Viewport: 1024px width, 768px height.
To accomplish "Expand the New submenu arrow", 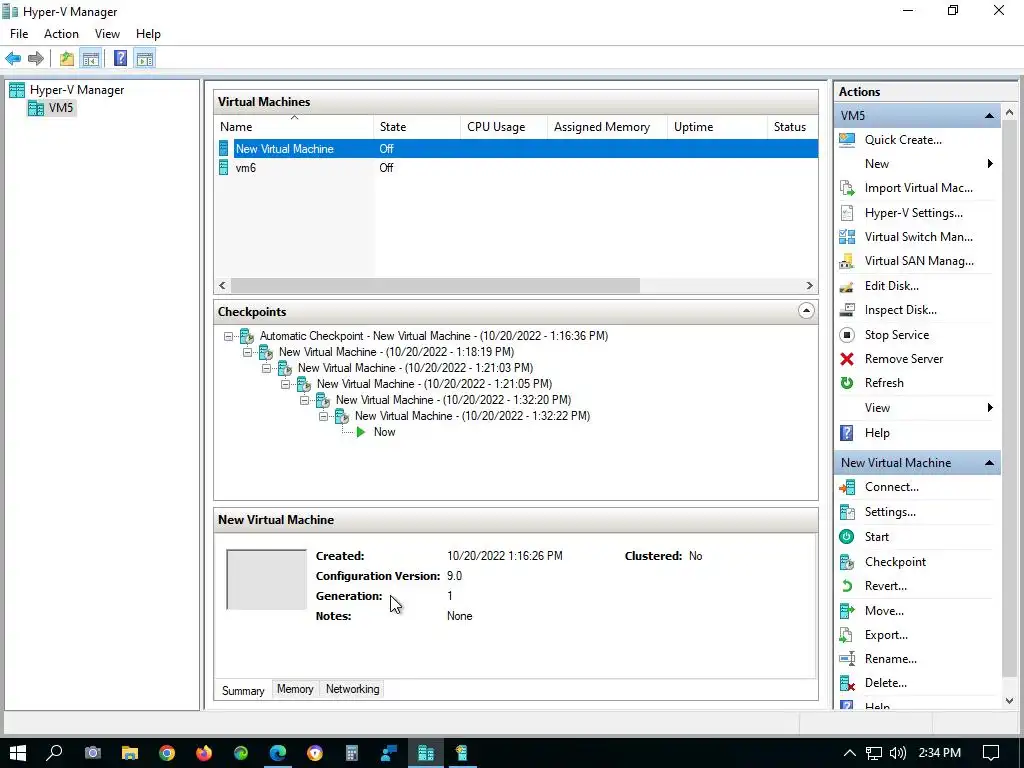I will (x=990, y=164).
